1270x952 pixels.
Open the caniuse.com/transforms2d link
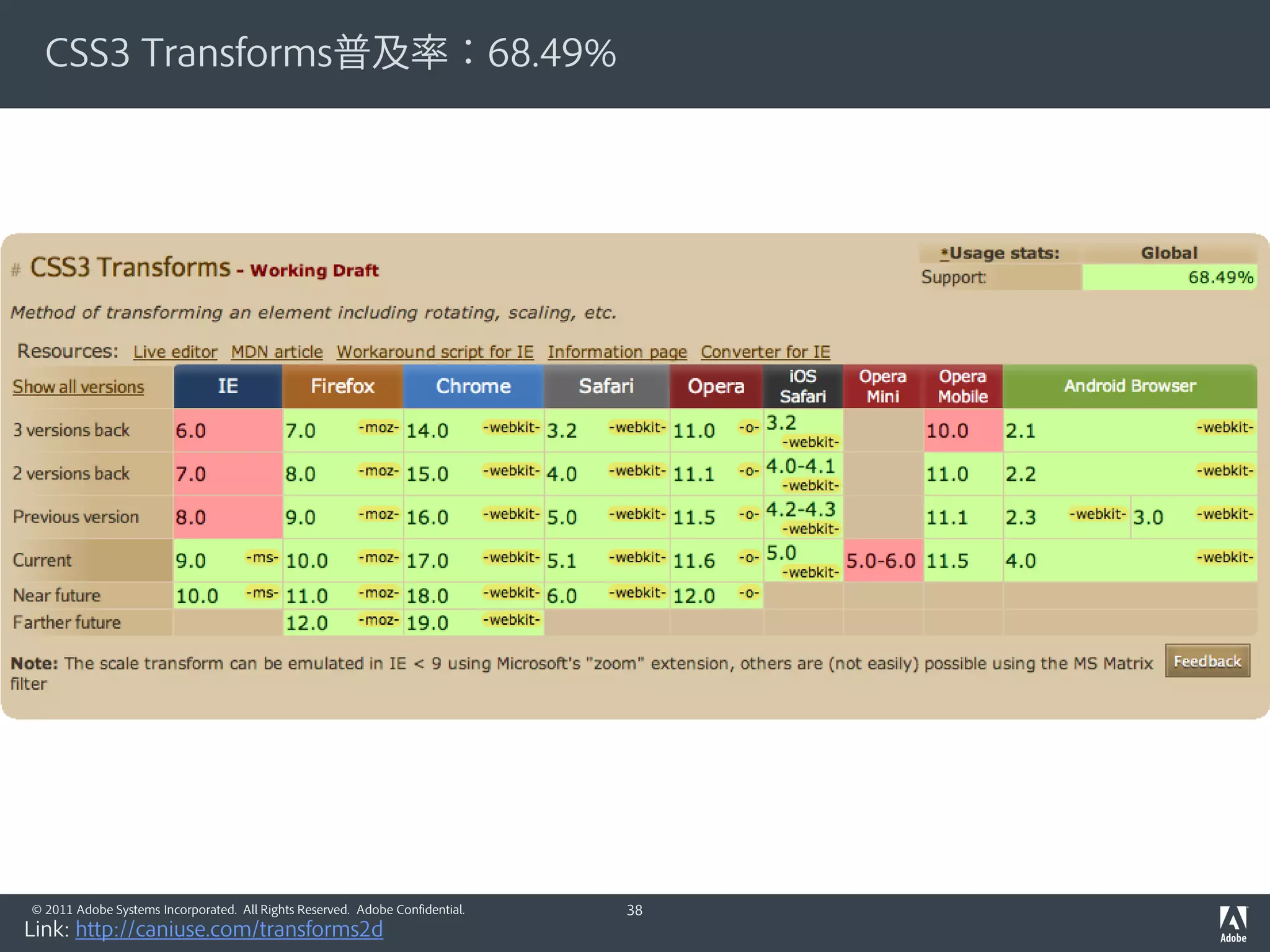click(229, 929)
